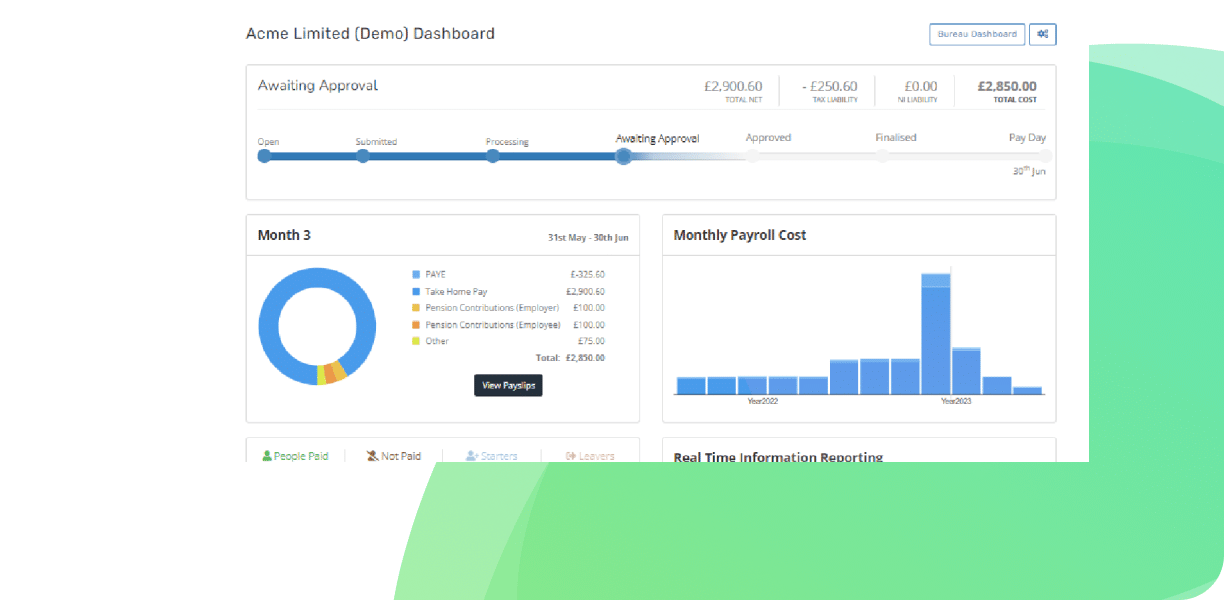
Task: Click the Leavers exit icon
Action: tap(571, 456)
